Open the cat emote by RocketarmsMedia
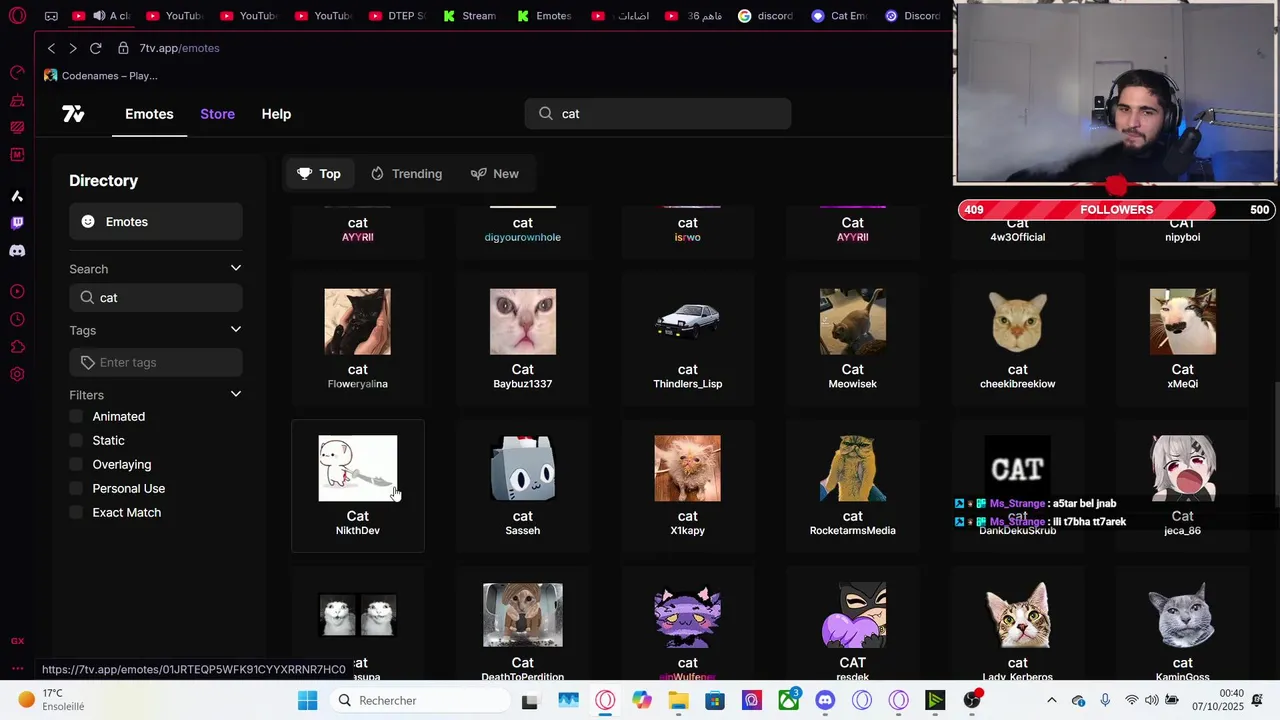 click(x=853, y=486)
